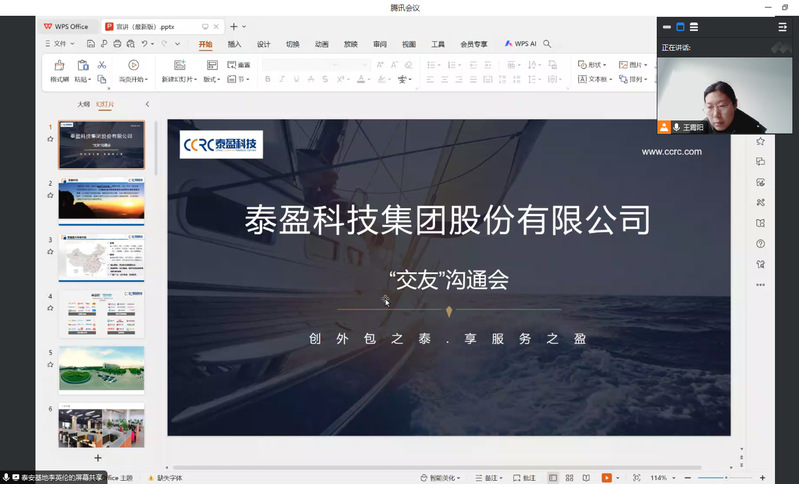Toggle microphone icon on 王霞阳 video tile
This screenshot has height=484, width=799.
(676, 127)
